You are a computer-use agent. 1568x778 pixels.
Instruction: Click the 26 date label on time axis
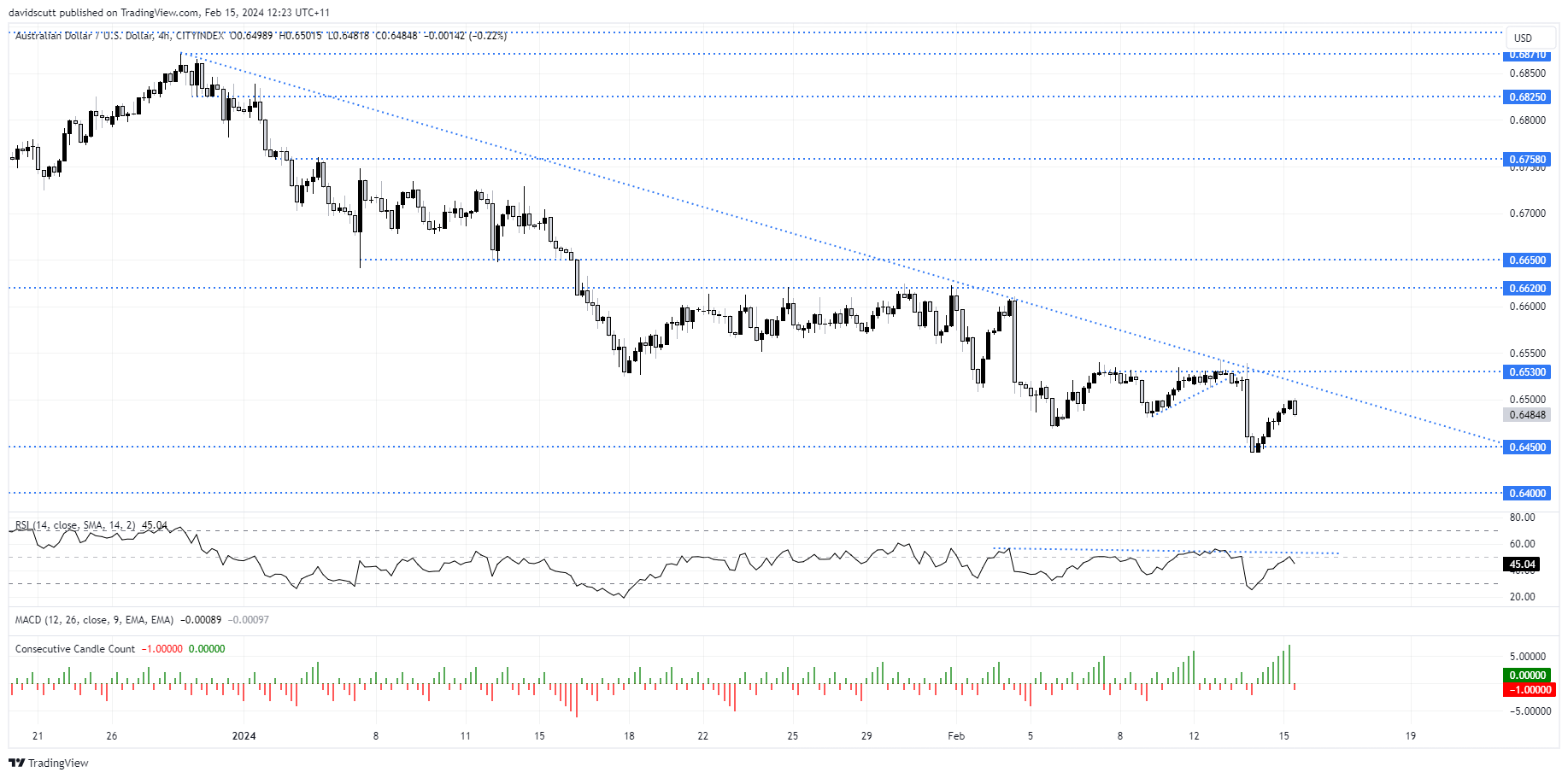(x=112, y=736)
